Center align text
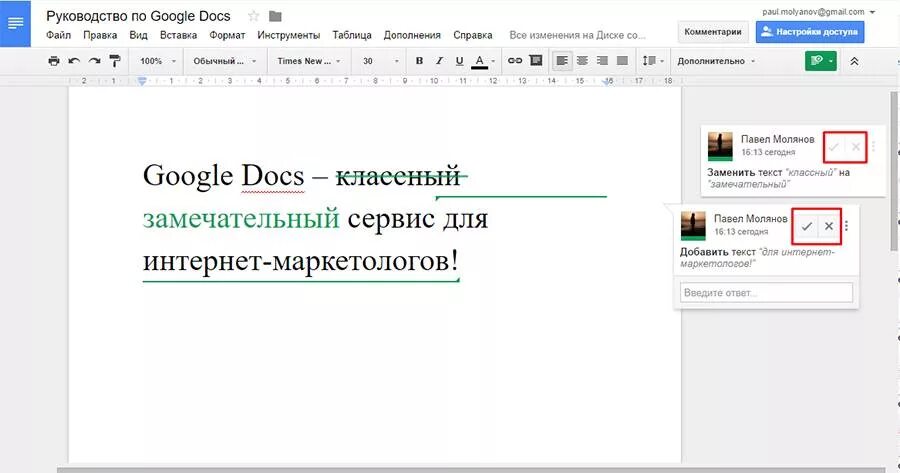 tap(582, 61)
